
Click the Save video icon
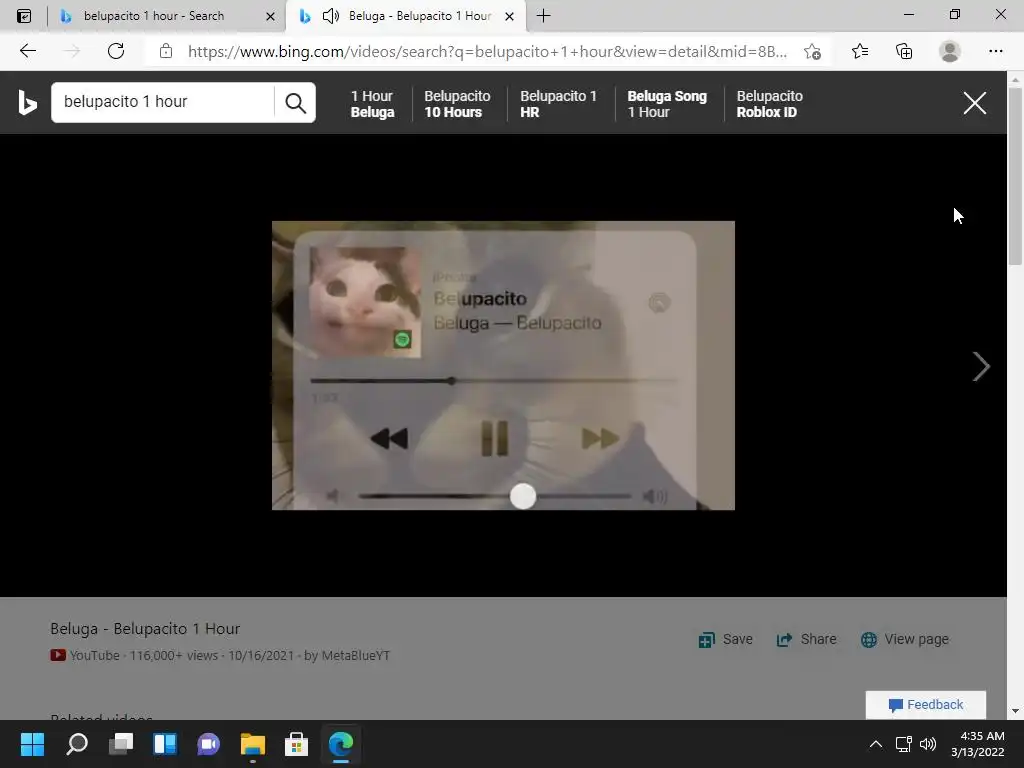coord(706,639)
